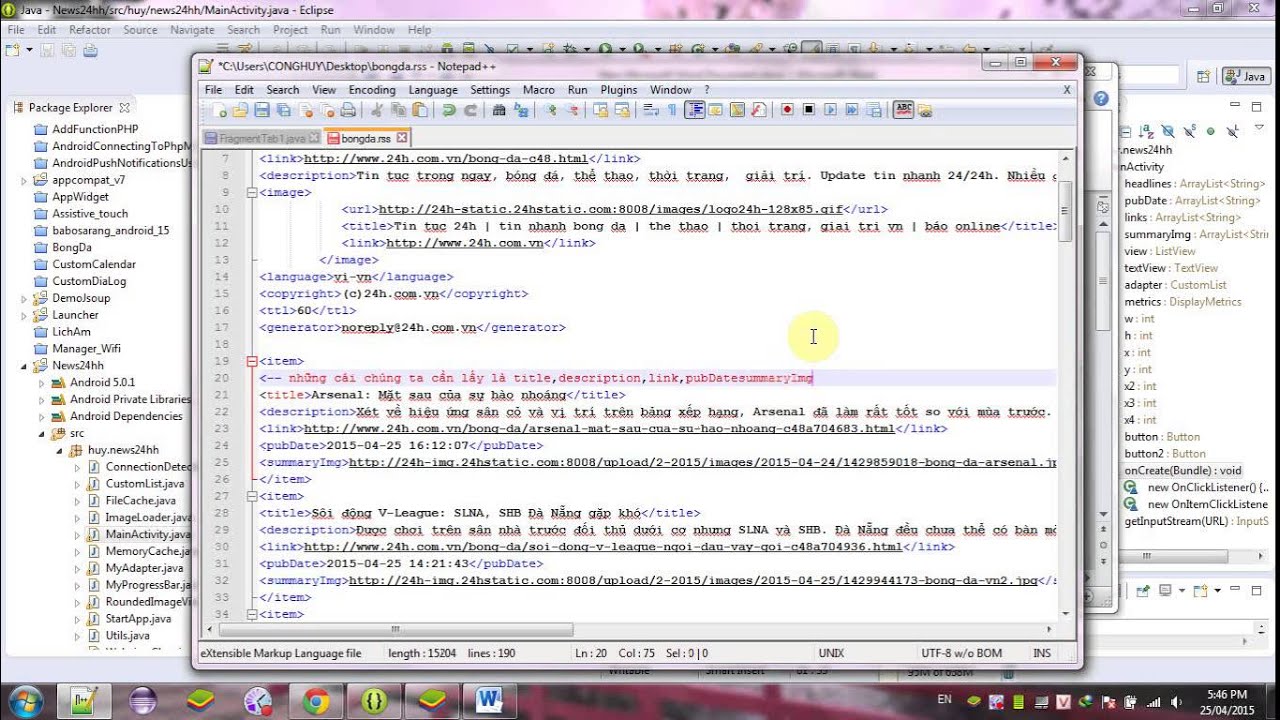Screen dimensions: 1280x720
Task: Open Find with the binoculars icon
Action: 499,110
